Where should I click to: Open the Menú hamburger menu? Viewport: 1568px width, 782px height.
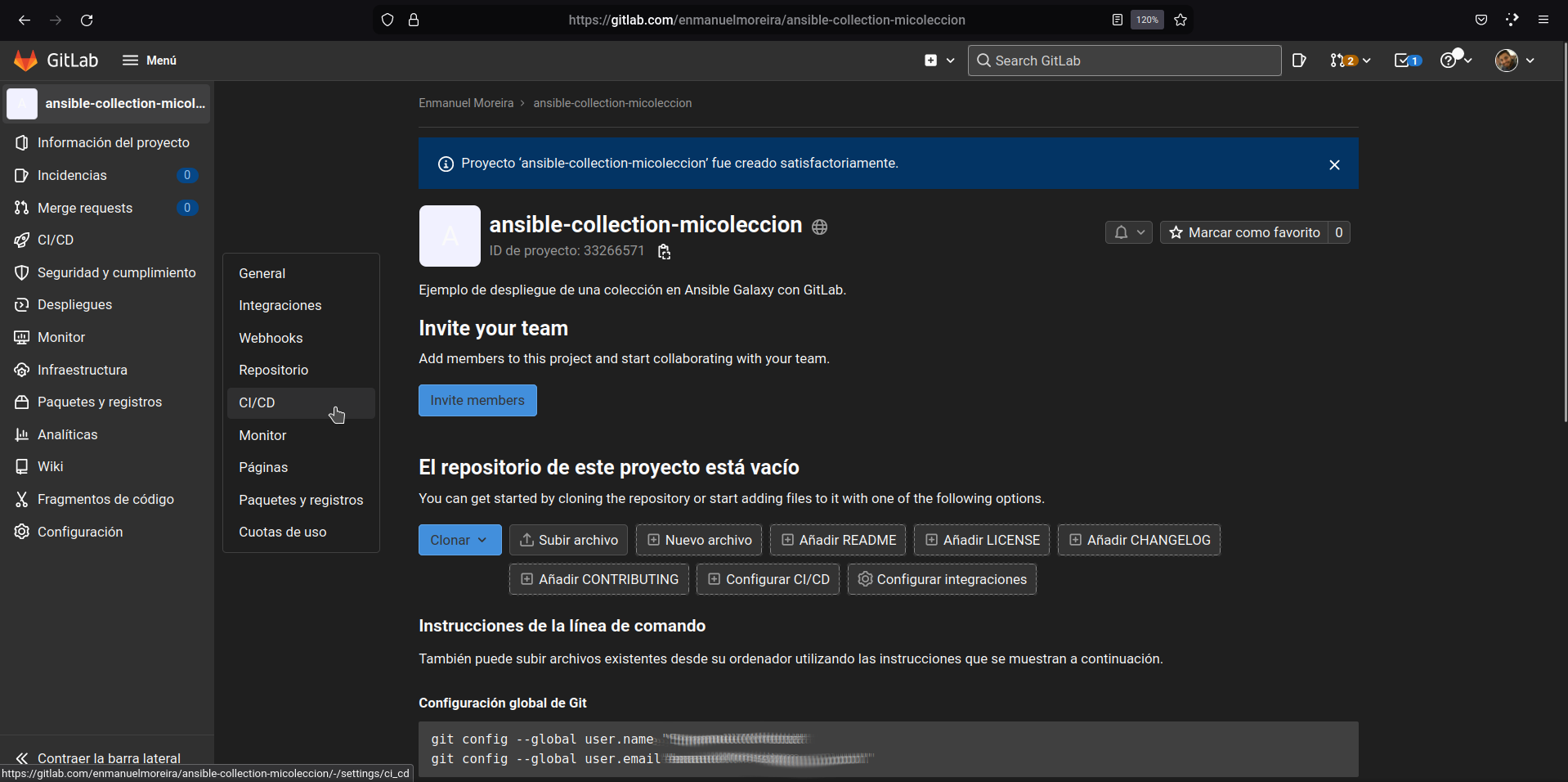(x=150, y=61)
